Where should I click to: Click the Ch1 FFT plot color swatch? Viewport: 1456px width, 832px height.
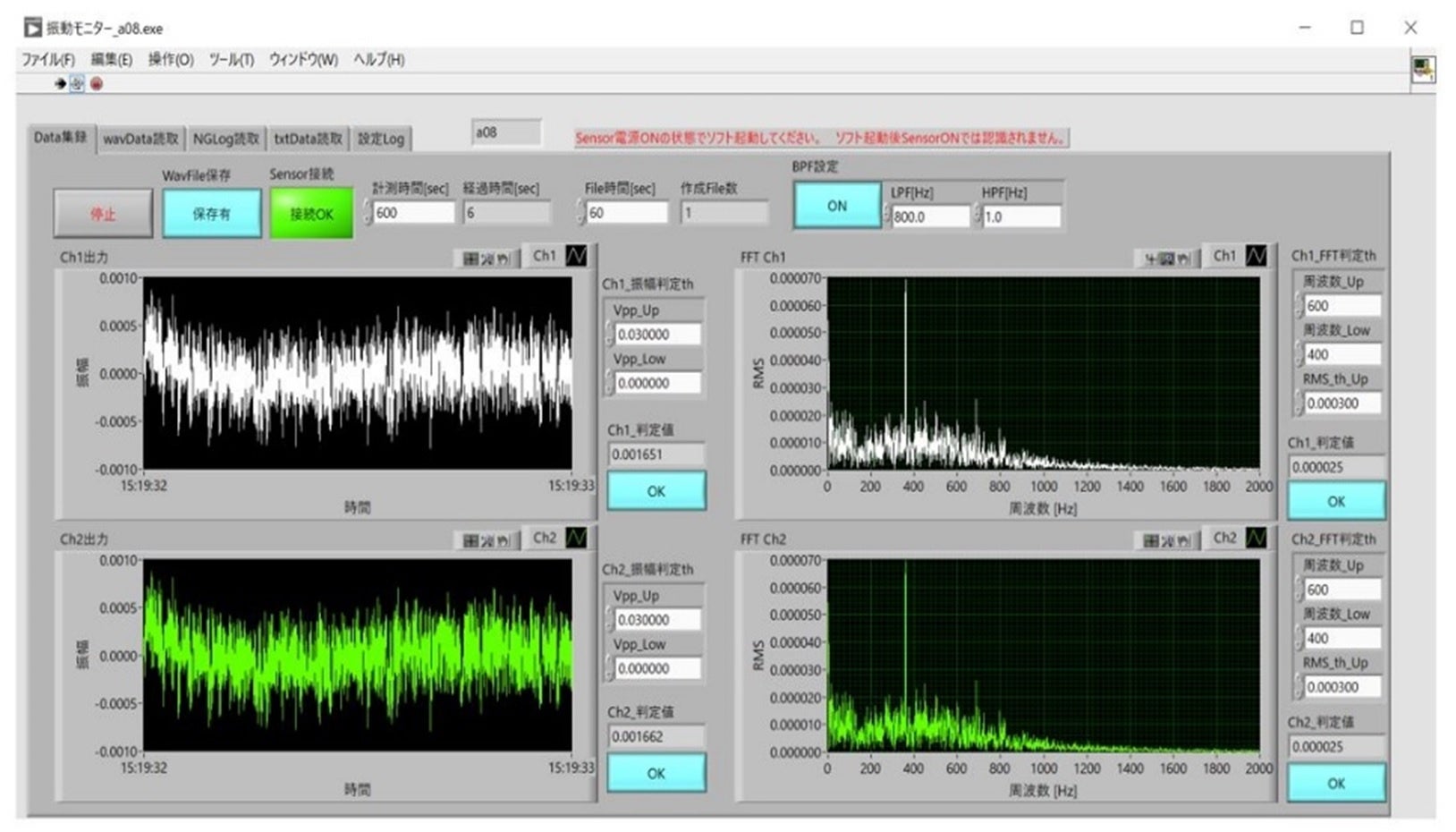1256,256
